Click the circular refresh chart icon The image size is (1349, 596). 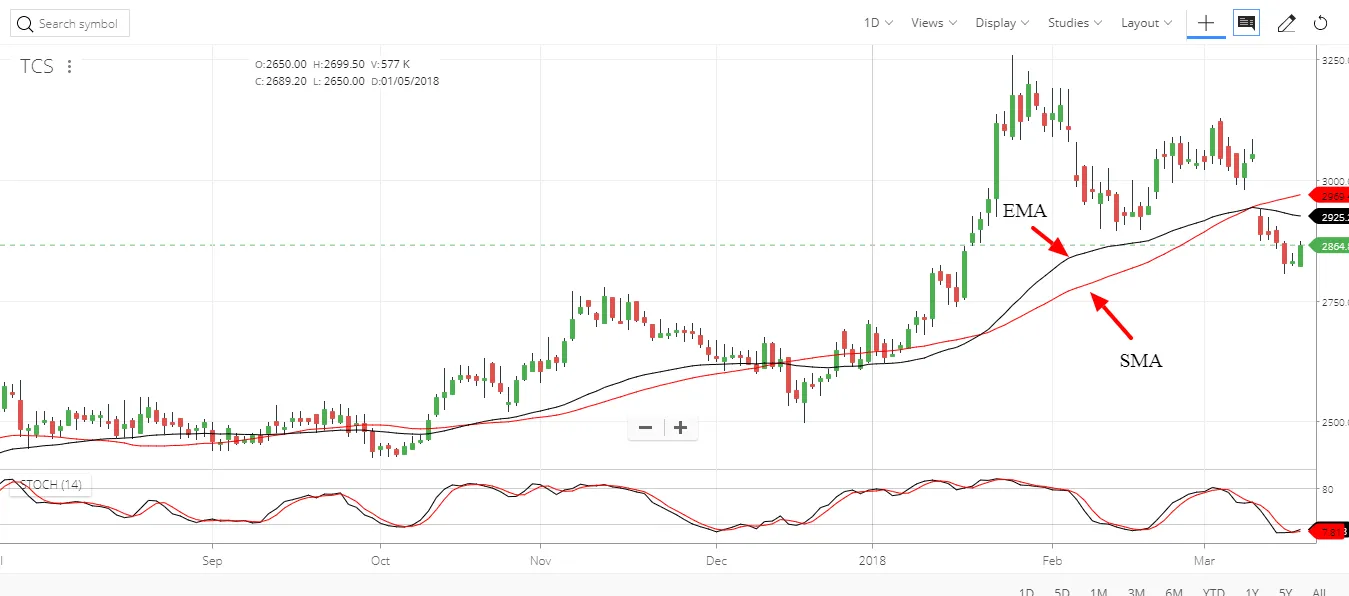click(1320, 23)
